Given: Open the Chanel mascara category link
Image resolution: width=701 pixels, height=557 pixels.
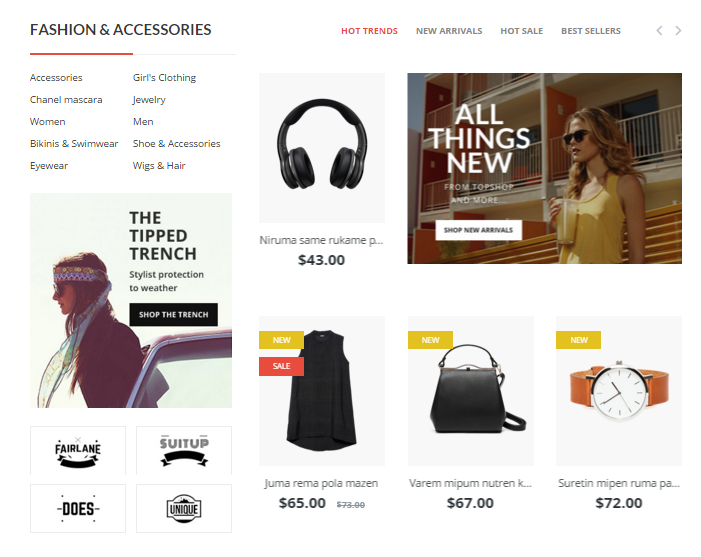Looking at the screenshot, I should 66,100.
